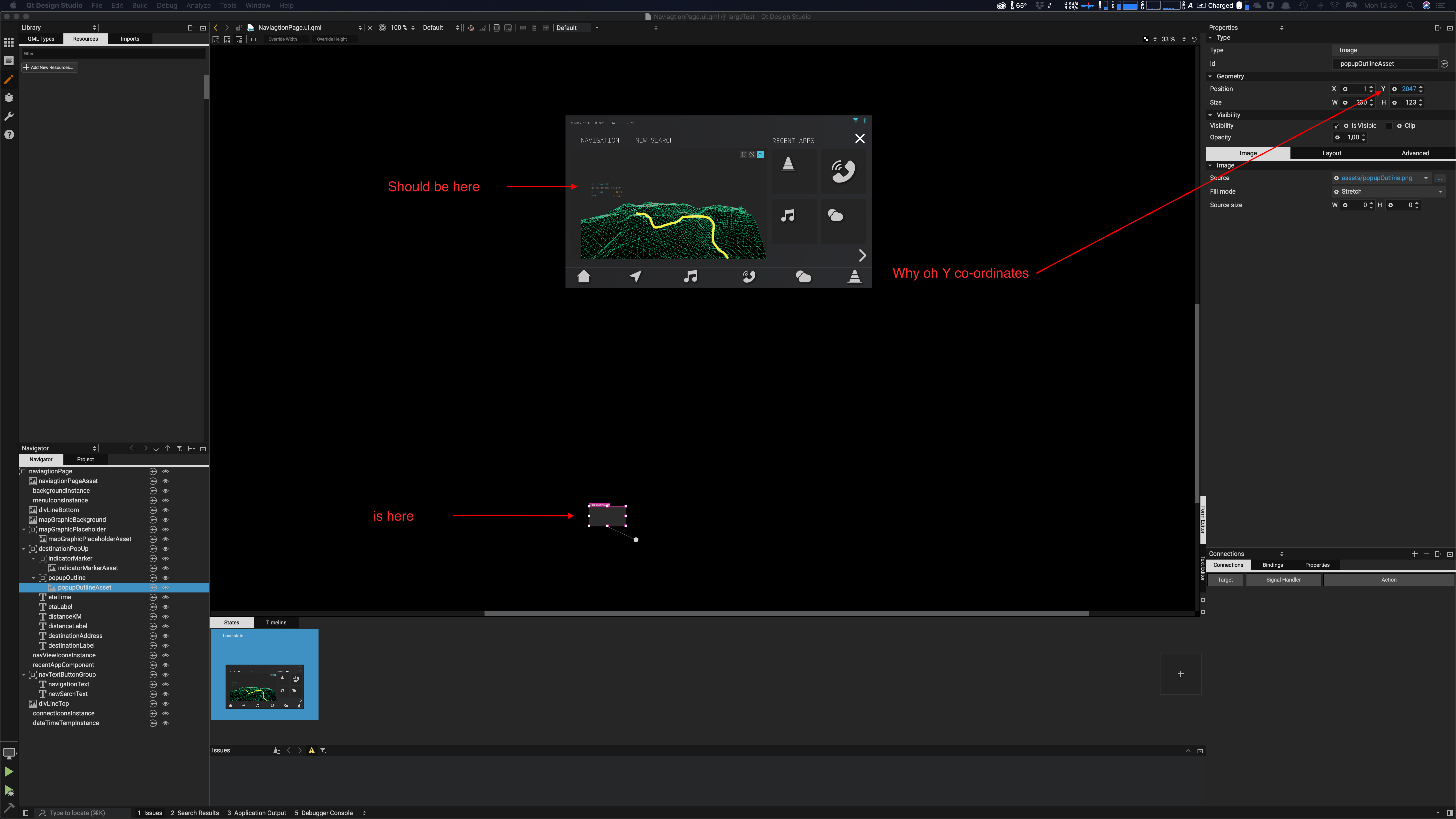Open the Debug mode bug icon
This screenshot has height=819, width=1456.
point(9,98)
